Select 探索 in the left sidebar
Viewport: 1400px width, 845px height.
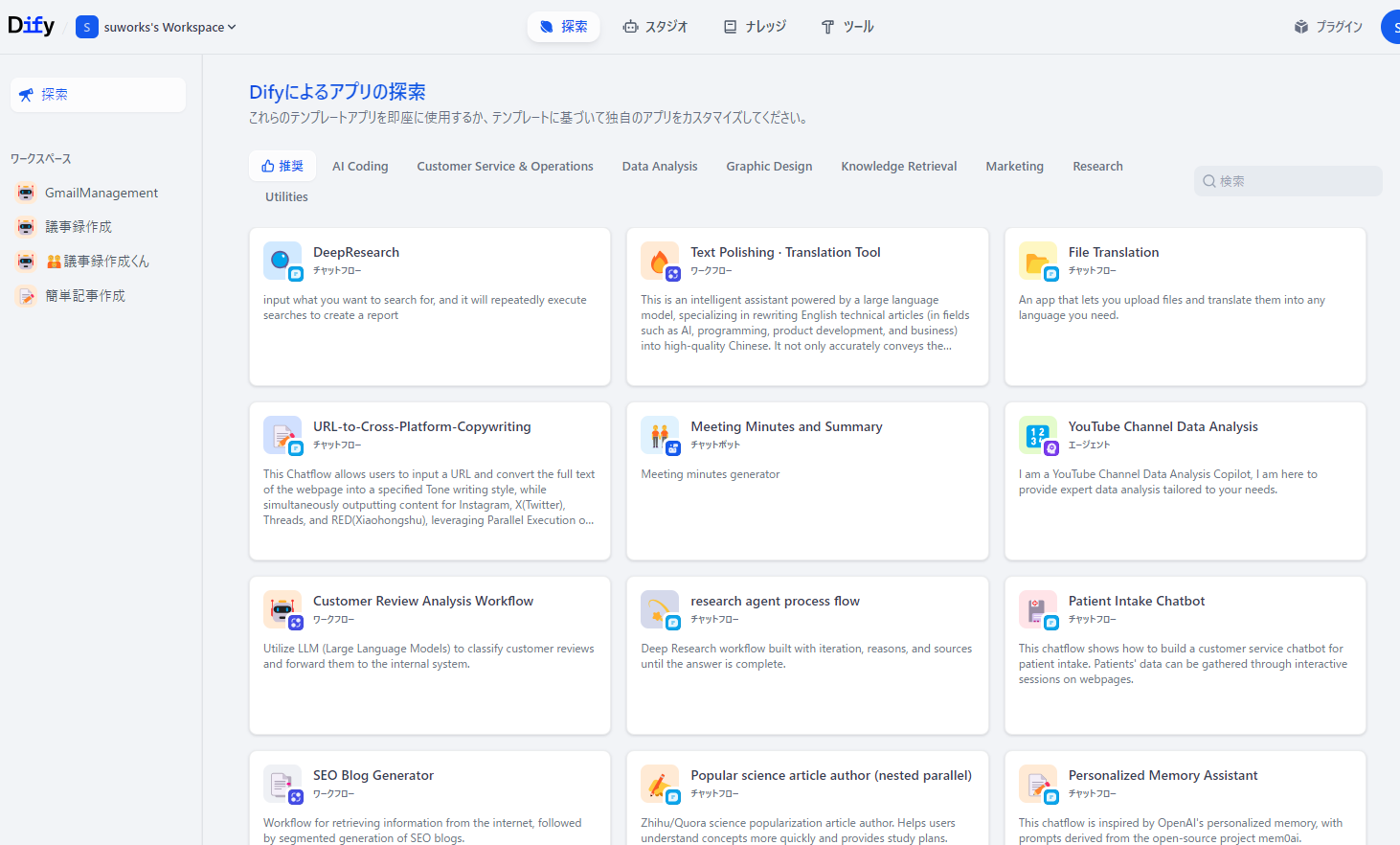coord(98,95)
